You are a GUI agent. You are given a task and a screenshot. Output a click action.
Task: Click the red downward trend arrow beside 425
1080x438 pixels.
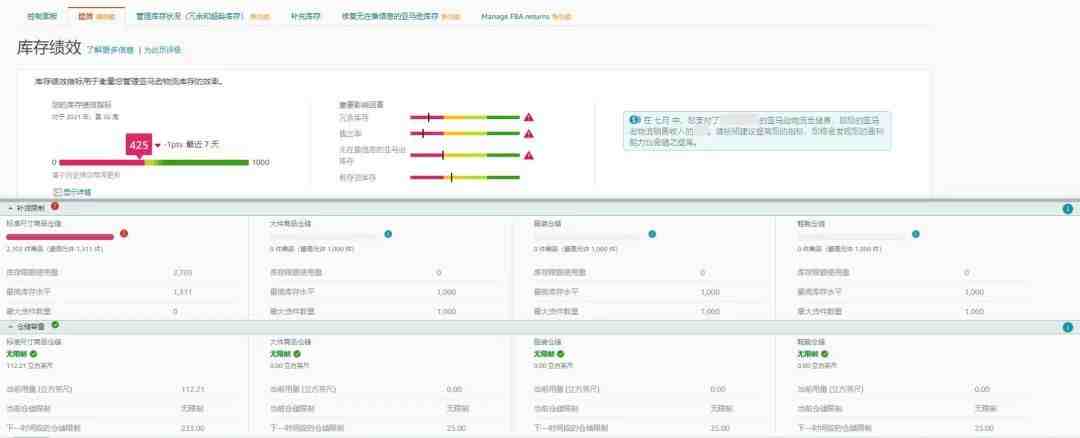[x=158, y=145]
